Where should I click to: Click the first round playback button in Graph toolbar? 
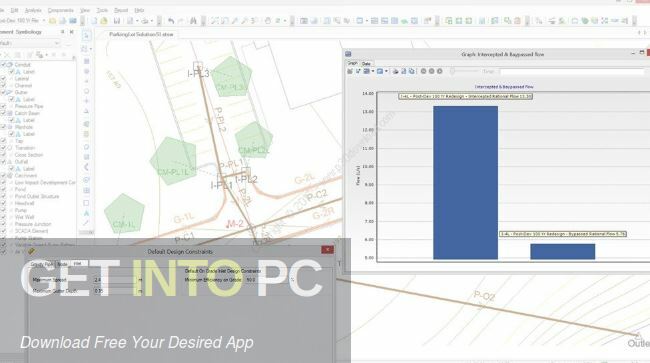pyautogui.click(x=423, y=71)
